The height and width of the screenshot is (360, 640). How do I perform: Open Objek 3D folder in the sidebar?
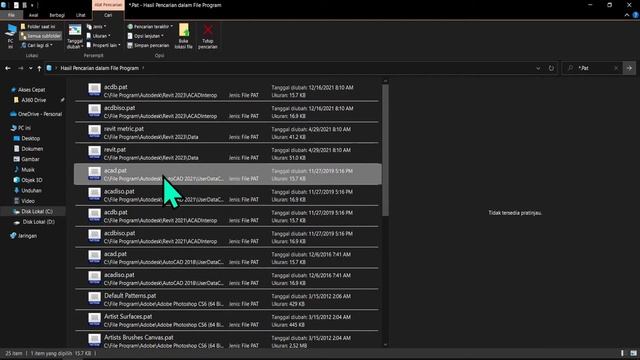click(28, 180)
